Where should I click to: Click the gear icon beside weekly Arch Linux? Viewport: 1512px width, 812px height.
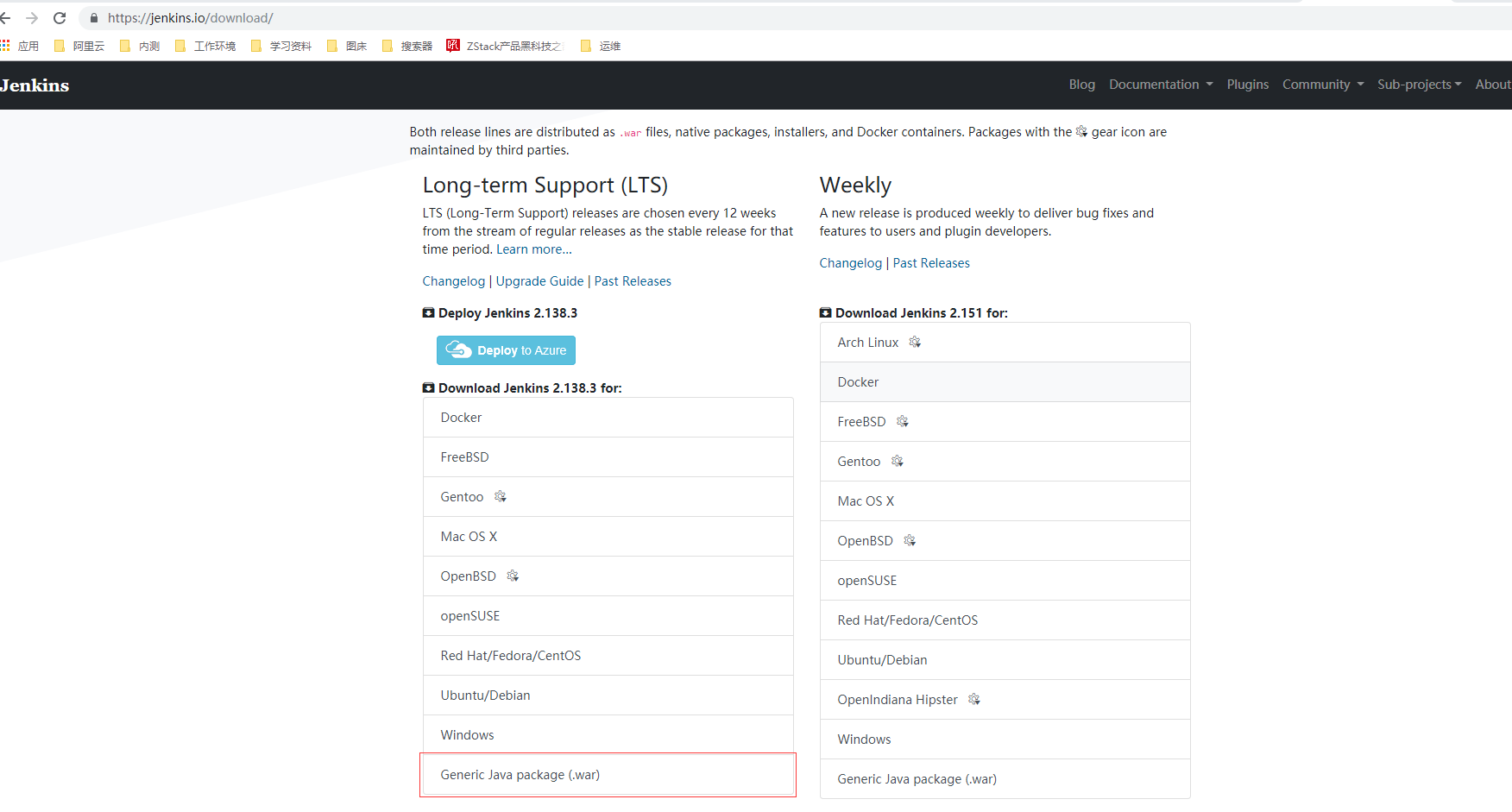[915, 343]
